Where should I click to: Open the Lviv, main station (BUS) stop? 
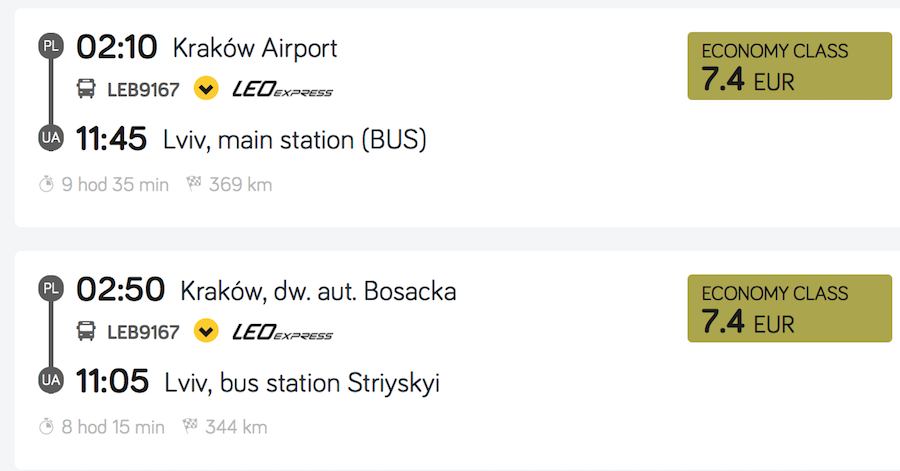coord(294,140)
